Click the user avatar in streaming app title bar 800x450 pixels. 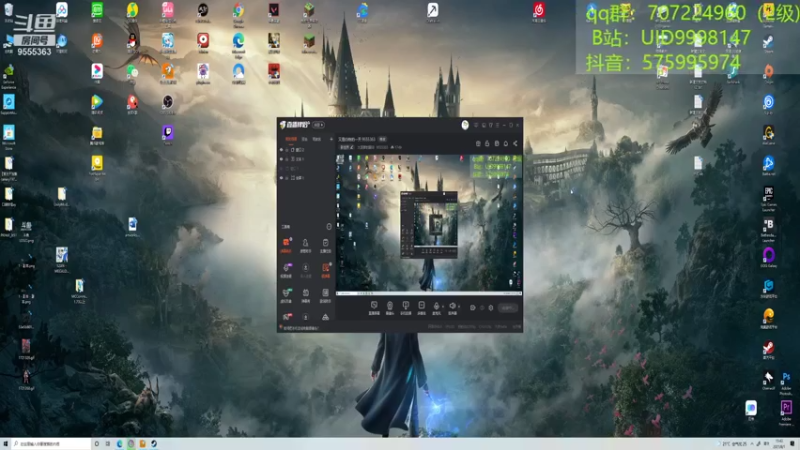pos(465,125)
